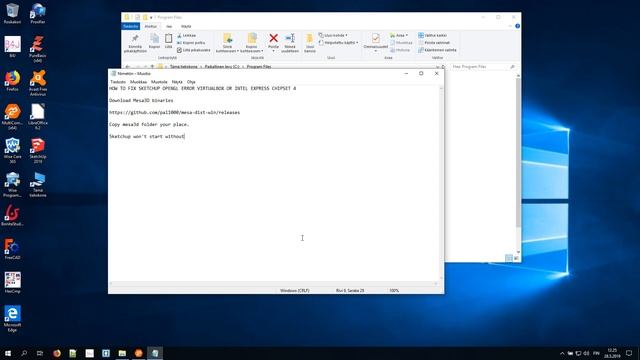Click Käänteinen valinta in Explorer ribbon

437,50
